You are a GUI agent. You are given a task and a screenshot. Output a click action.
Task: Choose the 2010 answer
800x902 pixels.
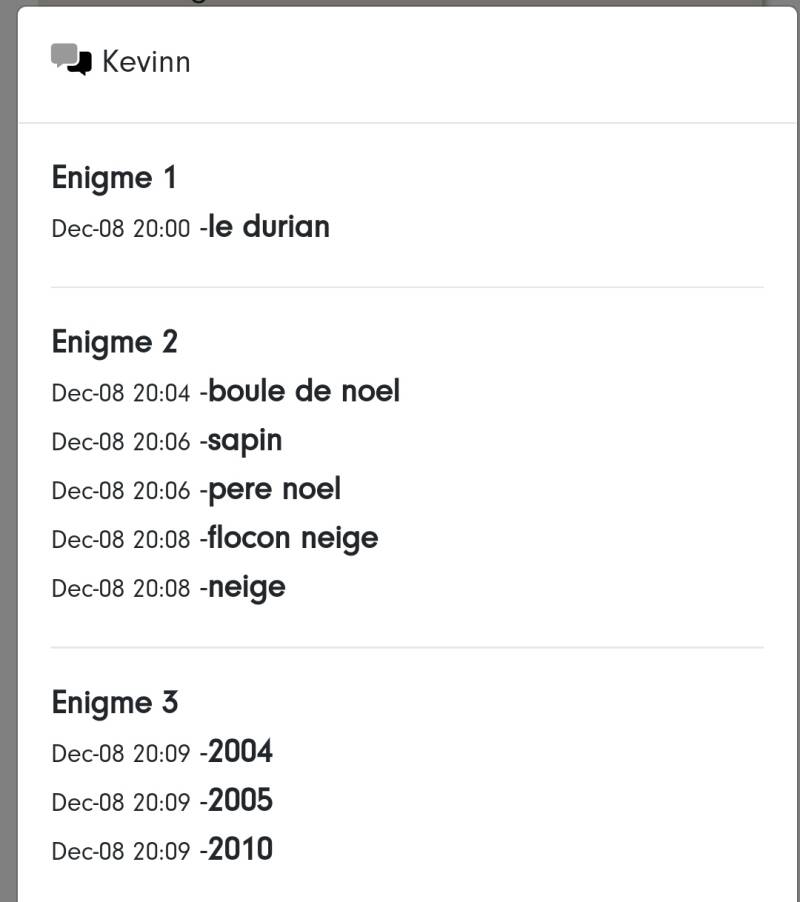pyautogui.click(x=240, y=849)
